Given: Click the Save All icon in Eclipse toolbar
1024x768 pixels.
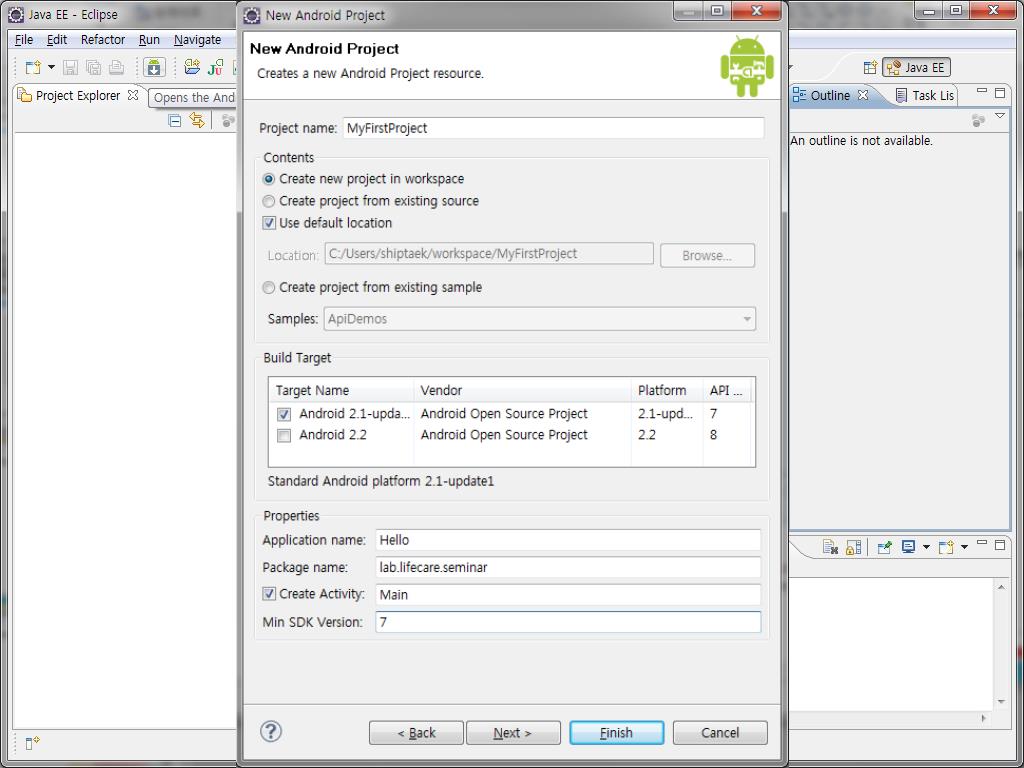Looking at the screenshot, I should click(x=93, y=67).
